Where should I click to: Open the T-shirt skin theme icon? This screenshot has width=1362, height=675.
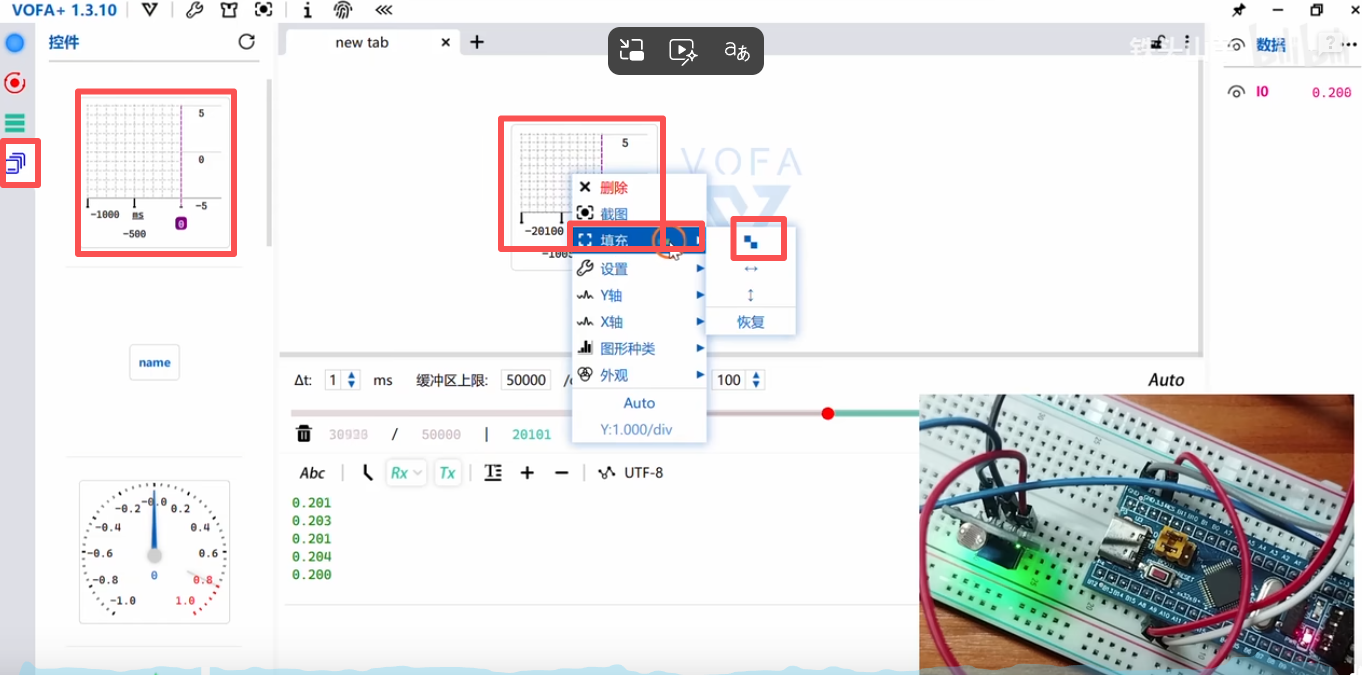[229, 10]
